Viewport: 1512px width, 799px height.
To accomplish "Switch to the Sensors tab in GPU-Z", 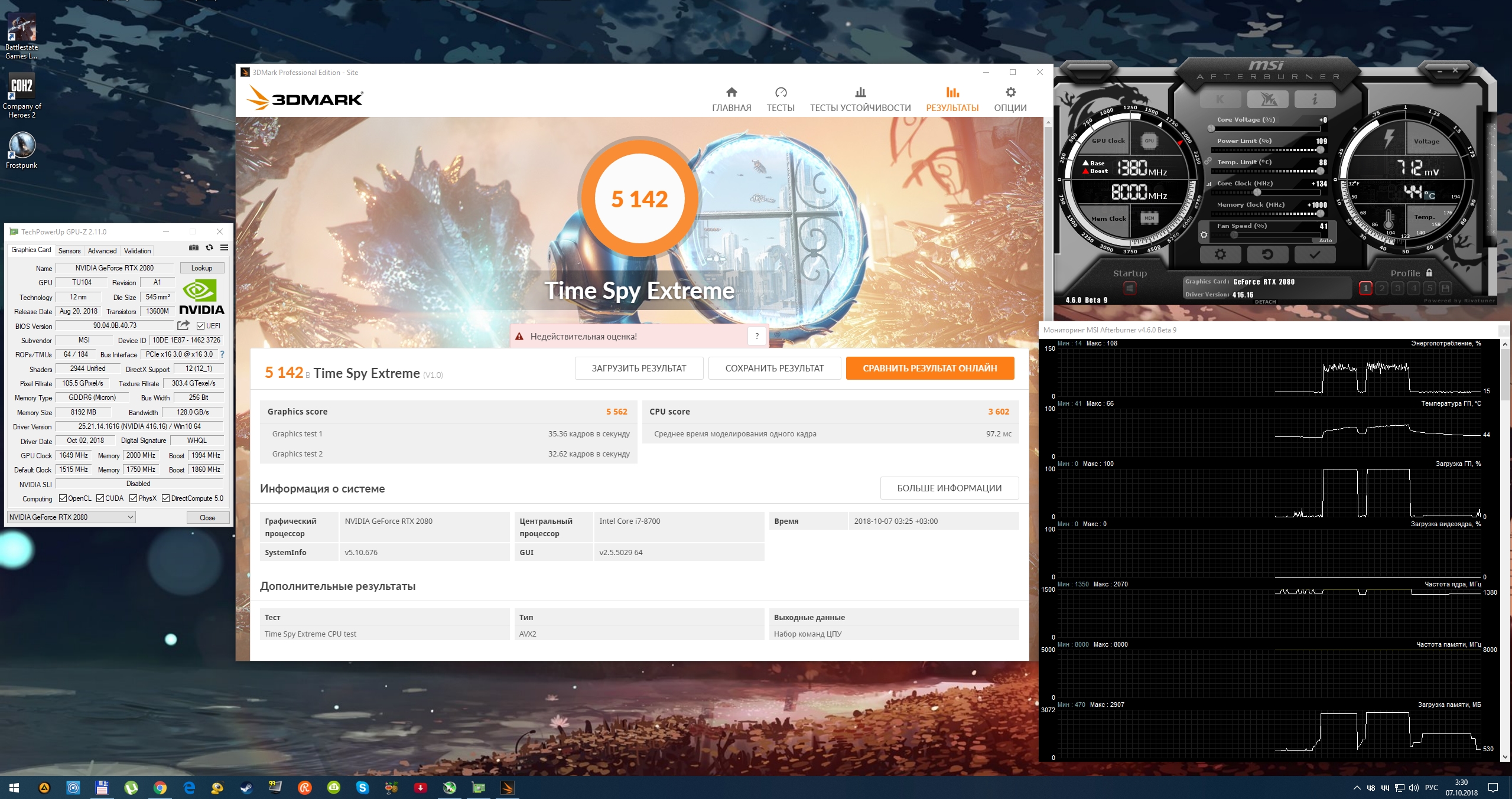I will (69, 250).
